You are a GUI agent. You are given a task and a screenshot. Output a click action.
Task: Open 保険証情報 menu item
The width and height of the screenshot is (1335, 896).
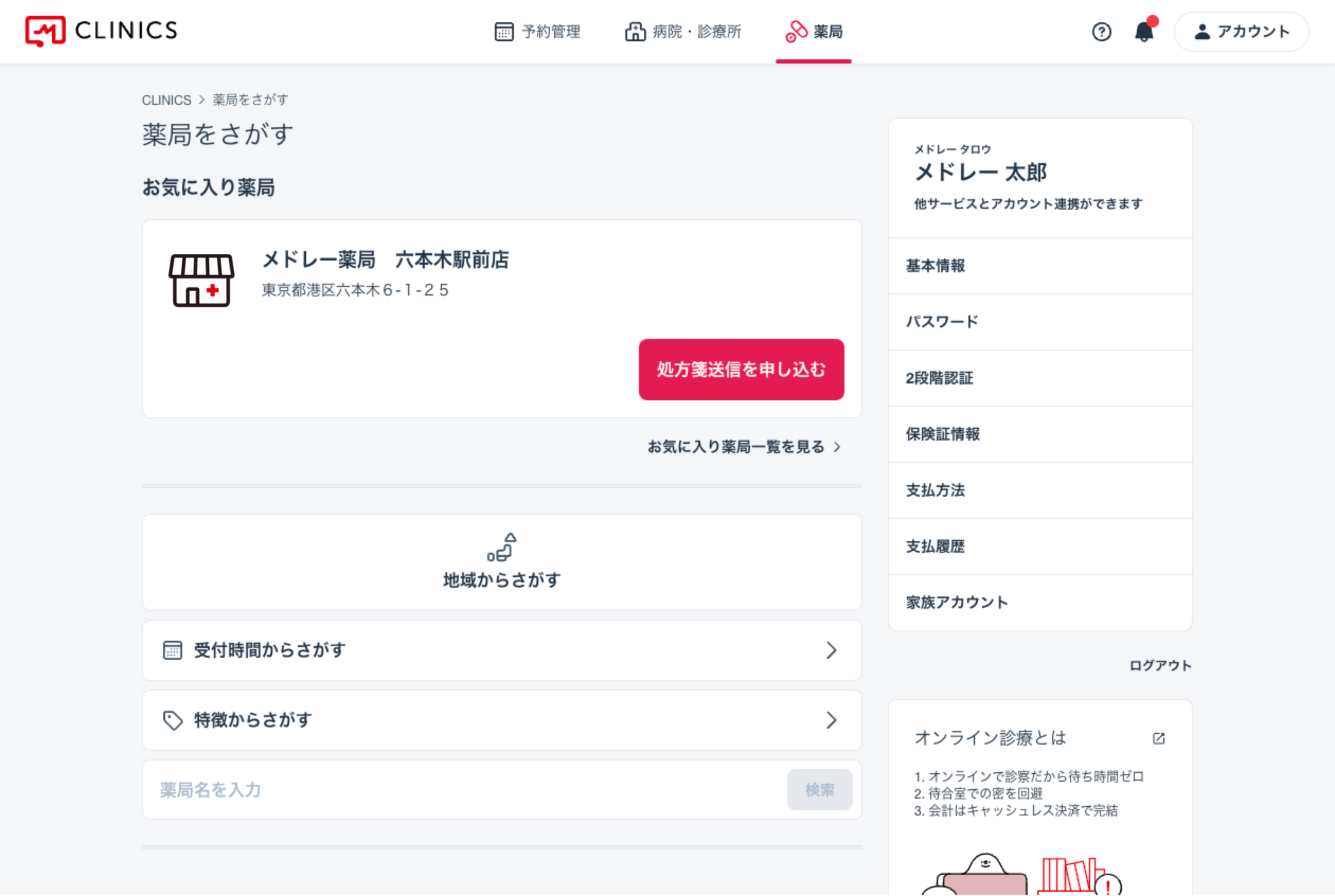[x=1040, y=434]
